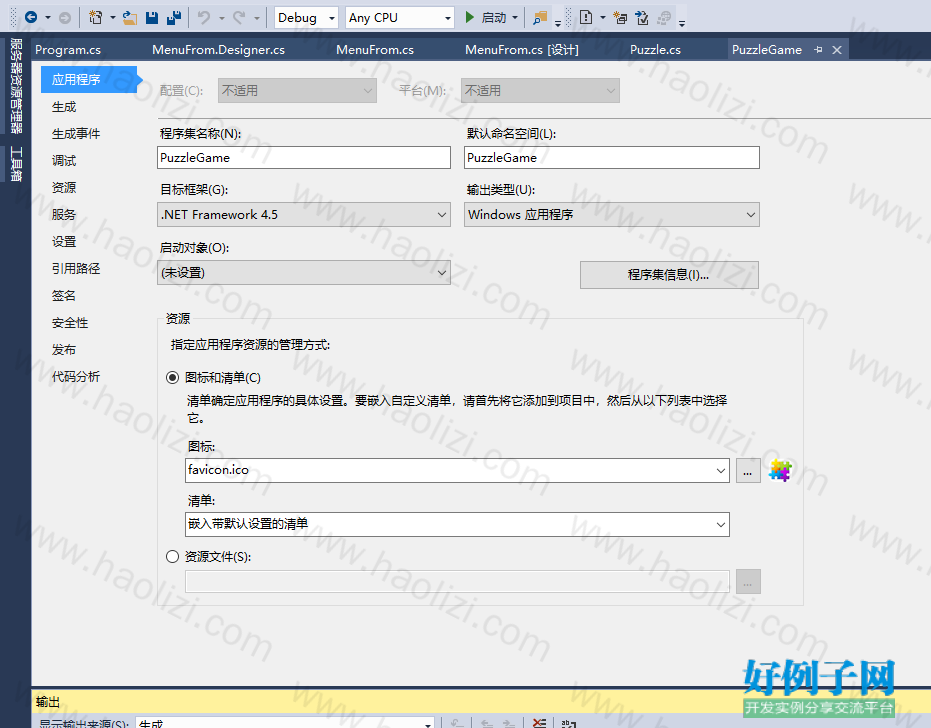931x728 pixels.
Task: Click the navigate backward arrow icon
Action: 31,18
